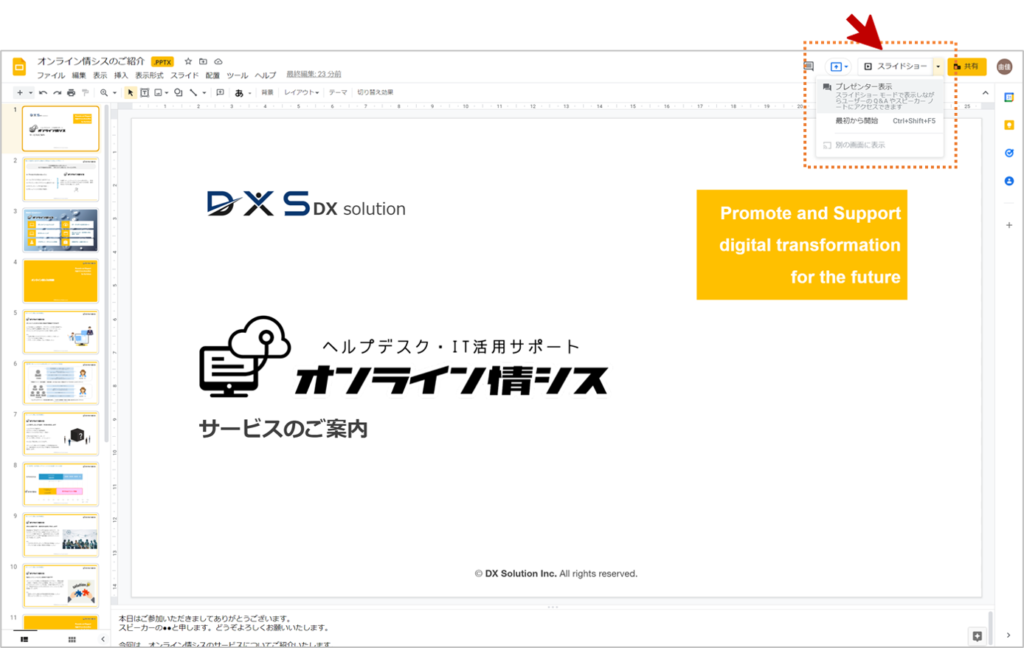Click the user account avatar
Screen dimensions: 1024x648
point(1004,66)
